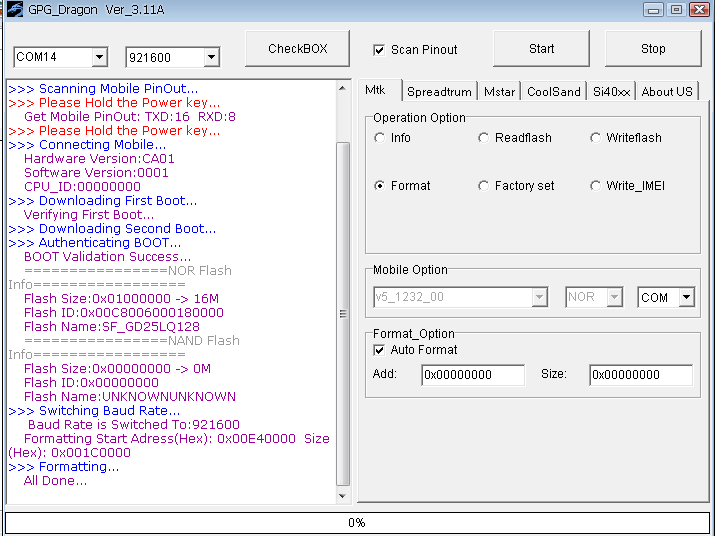Open the COM14 port dropdown
The width and height of the screenshot is (715, 536).
pyautogui.click(x=98, y=57)
